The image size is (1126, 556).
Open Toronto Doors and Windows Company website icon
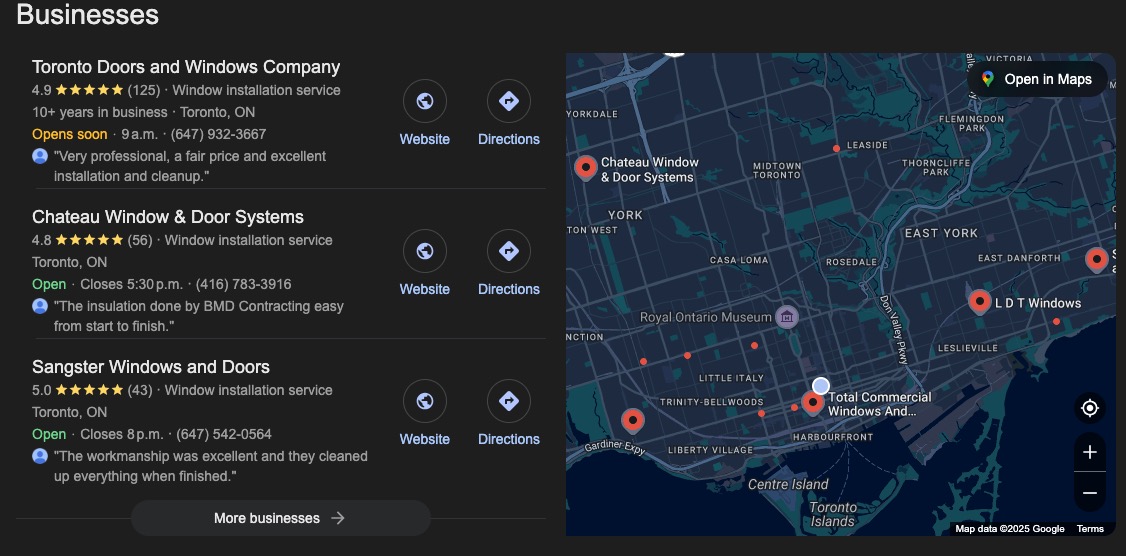(424, 101)
